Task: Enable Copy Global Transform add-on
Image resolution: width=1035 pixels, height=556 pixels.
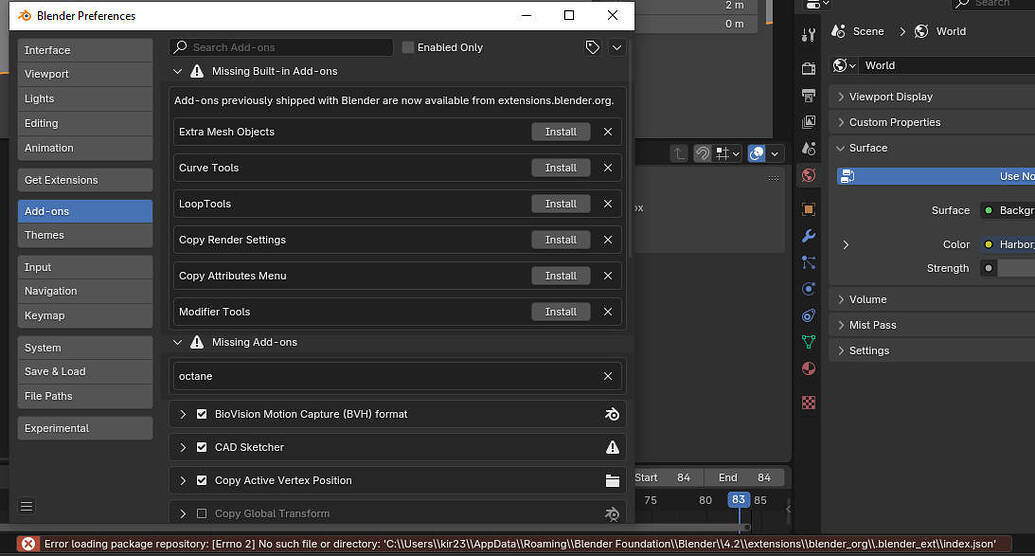Action: 202,514
